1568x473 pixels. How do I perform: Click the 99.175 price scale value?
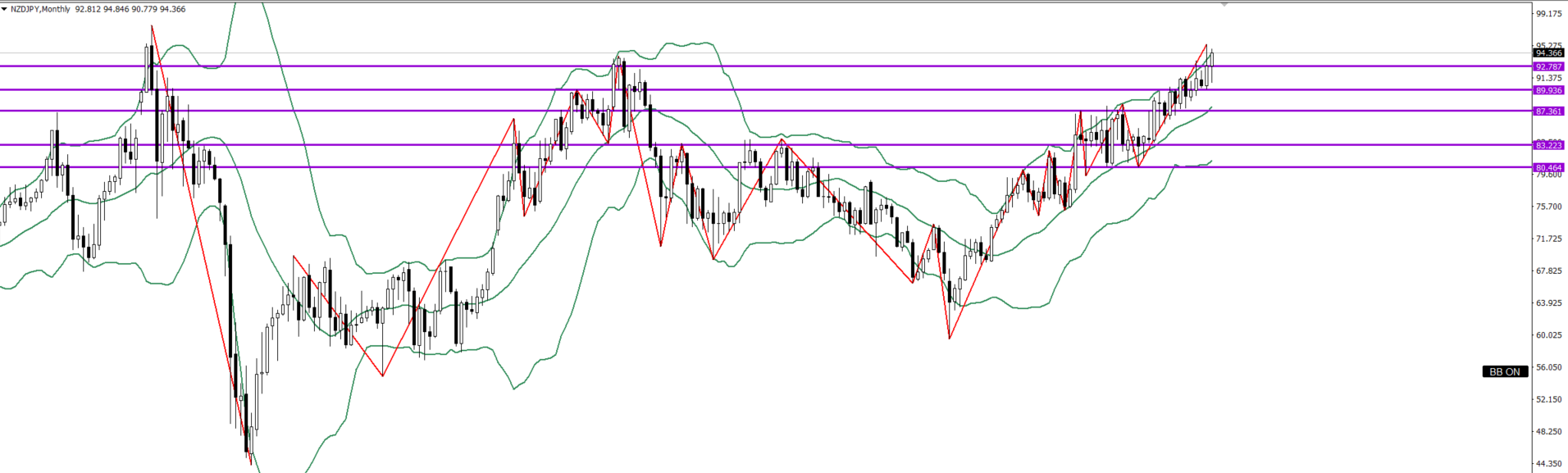pyautogui.click(x=1548, y=14)
